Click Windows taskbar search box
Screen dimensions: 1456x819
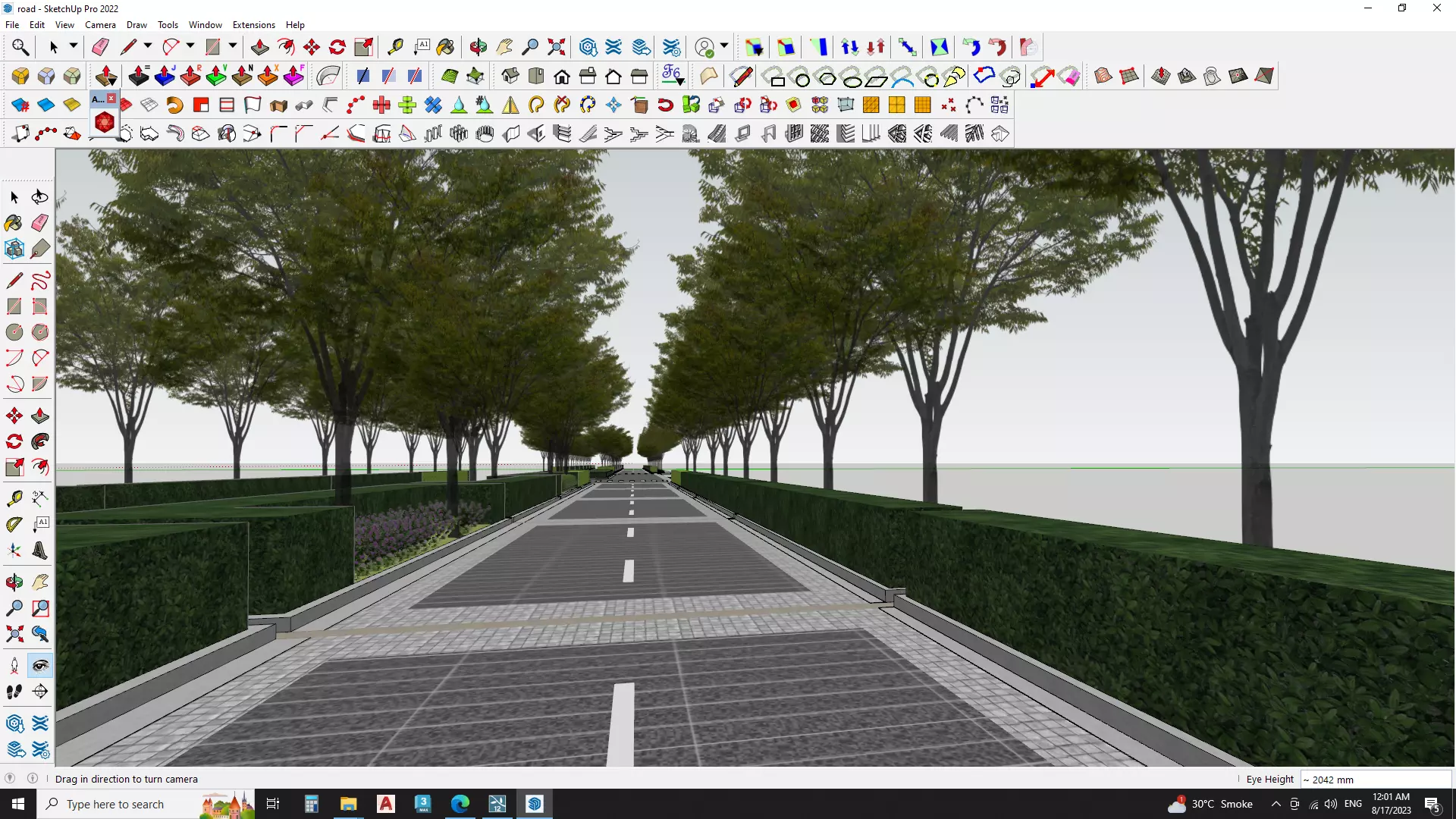pyautogui.click(x=146, y=804)
